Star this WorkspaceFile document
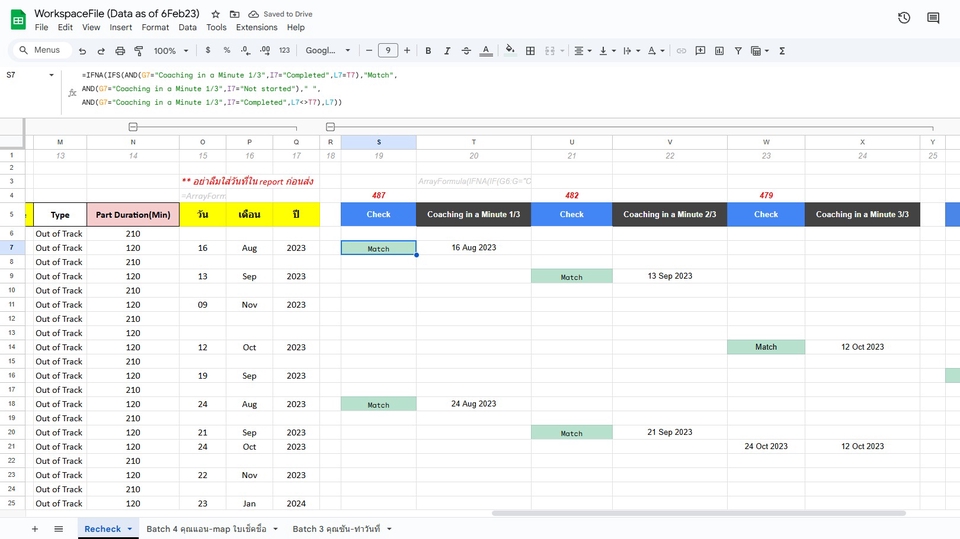 click(215, 14)
